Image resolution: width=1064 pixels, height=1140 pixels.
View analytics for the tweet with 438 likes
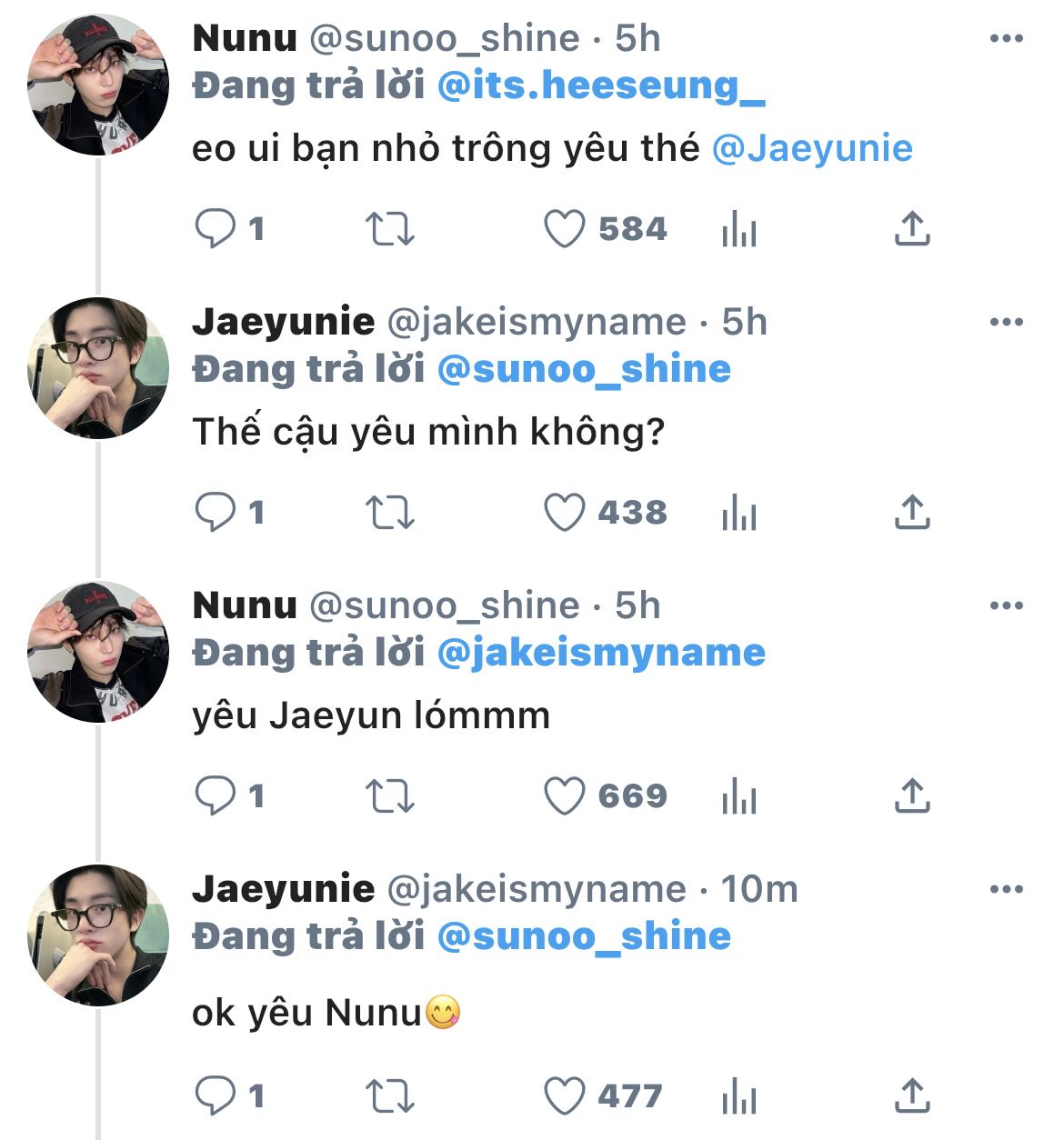738,514
